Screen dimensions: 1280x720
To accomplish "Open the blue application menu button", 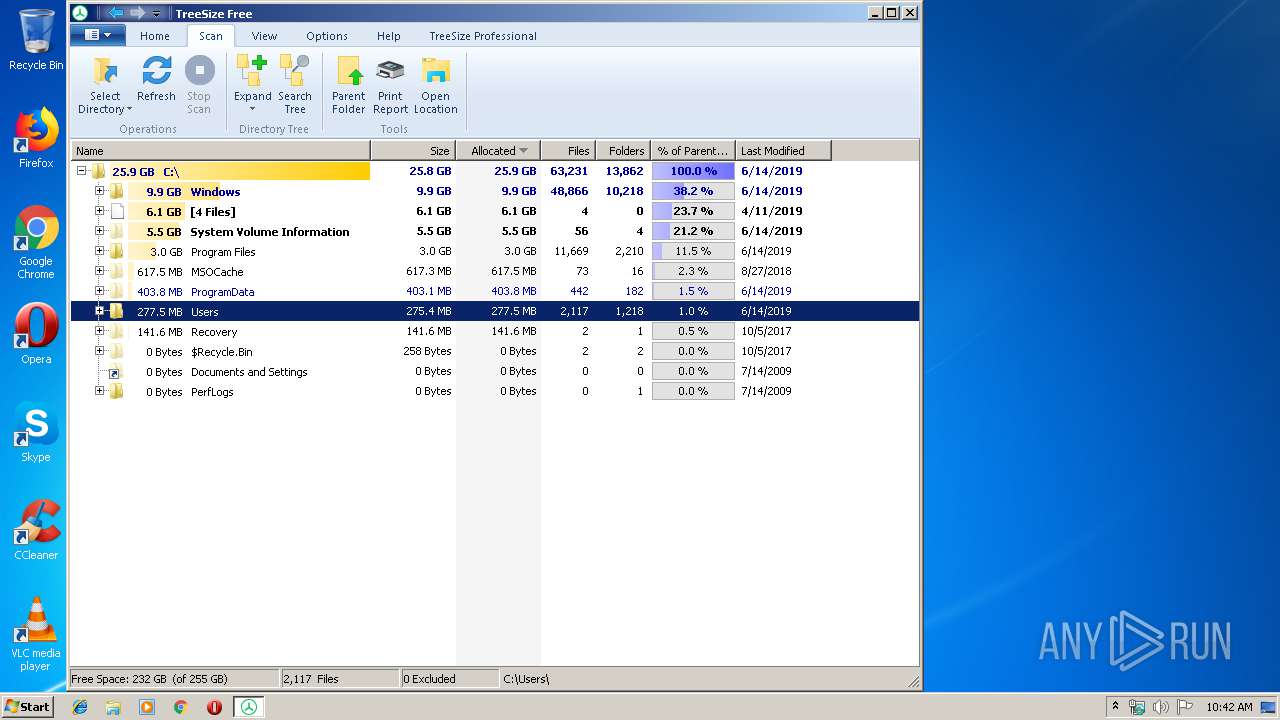I will pyautogui.click(x=97, y=35).
